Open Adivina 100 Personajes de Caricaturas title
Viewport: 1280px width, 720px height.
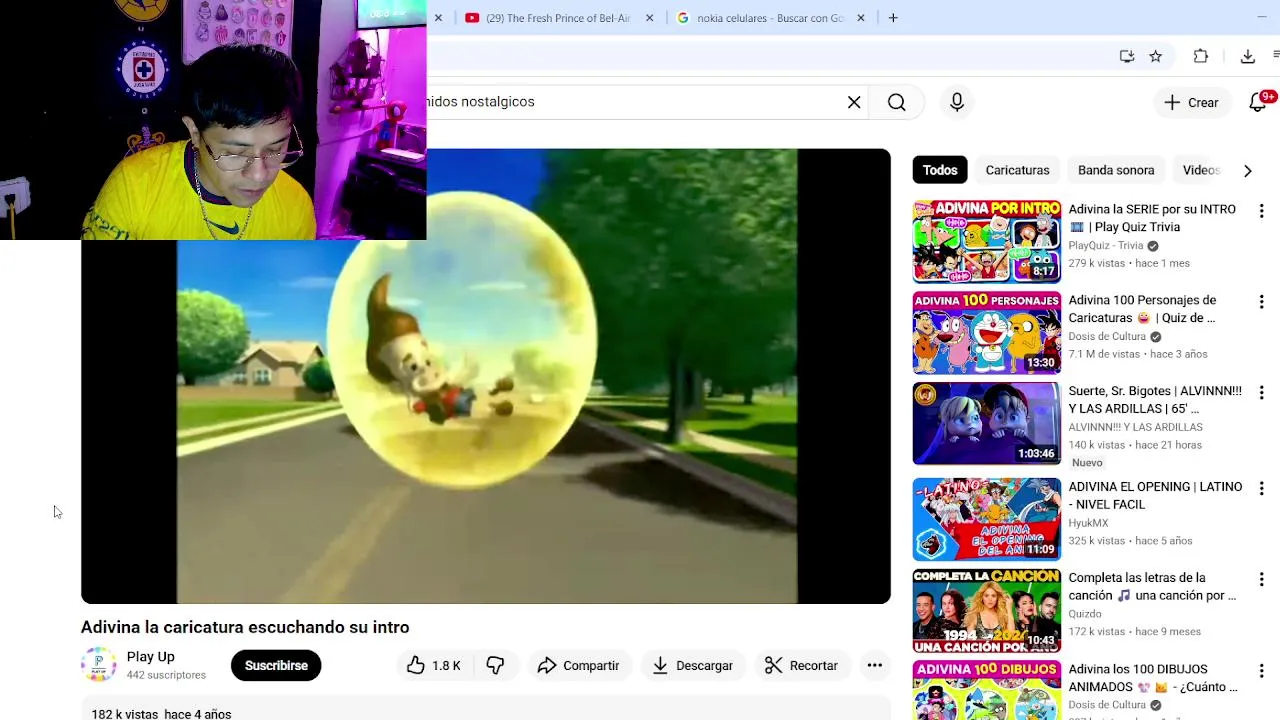(x=1142, y=309)
